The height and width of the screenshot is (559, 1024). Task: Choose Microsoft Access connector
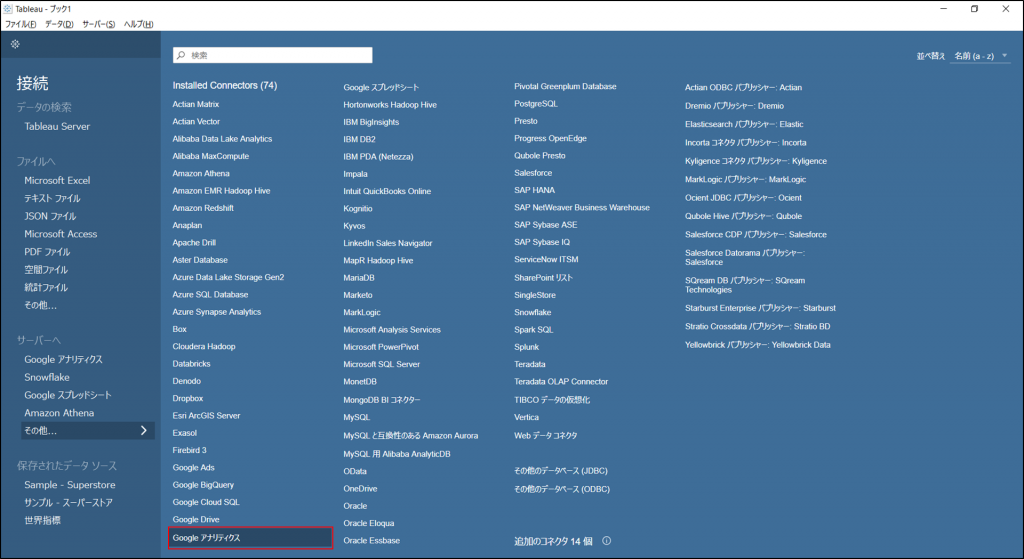pyautogui.click(x=60, y=234)
